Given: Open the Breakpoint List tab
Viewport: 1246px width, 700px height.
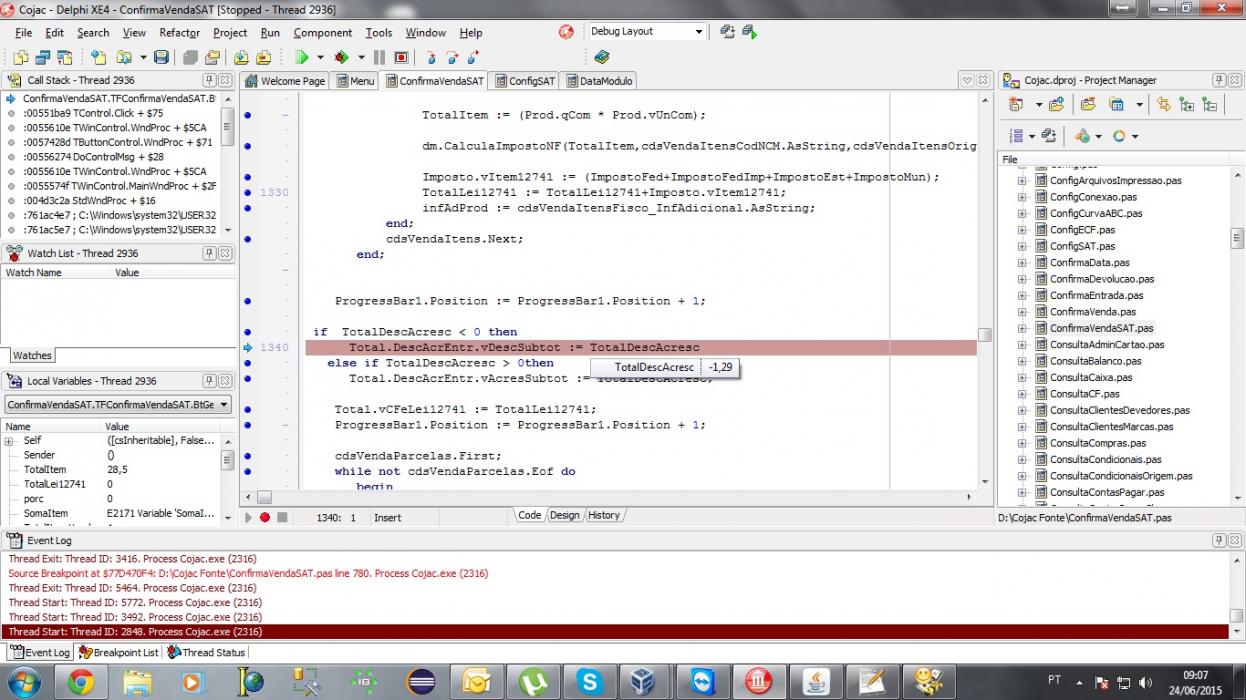Looking at the screenshot, I should (x=119, y=652).
